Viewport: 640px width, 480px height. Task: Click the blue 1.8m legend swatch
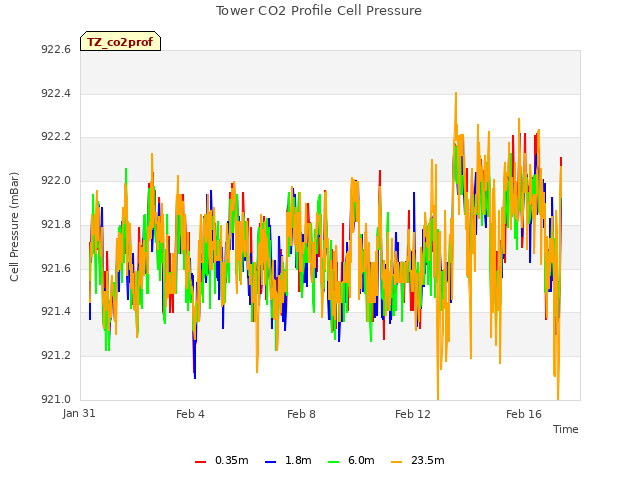coord(271,462)
